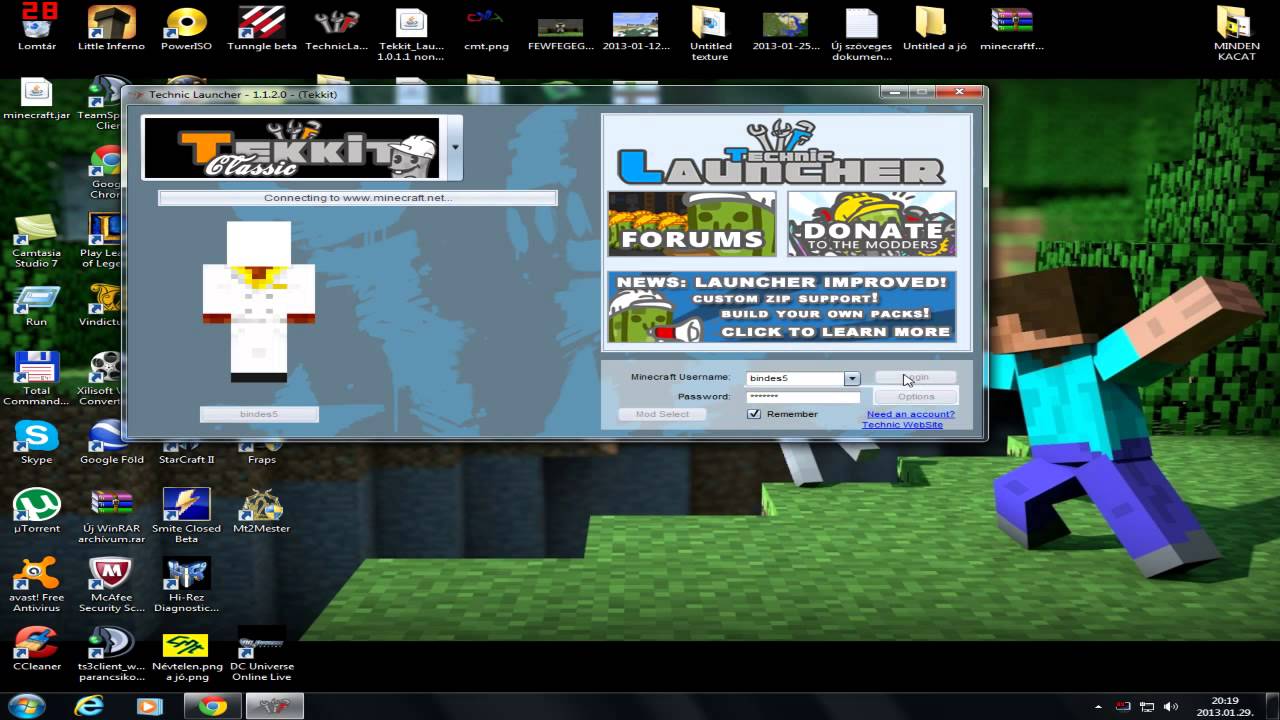Toggle the Remember checkbox

(x=754, y=414)
